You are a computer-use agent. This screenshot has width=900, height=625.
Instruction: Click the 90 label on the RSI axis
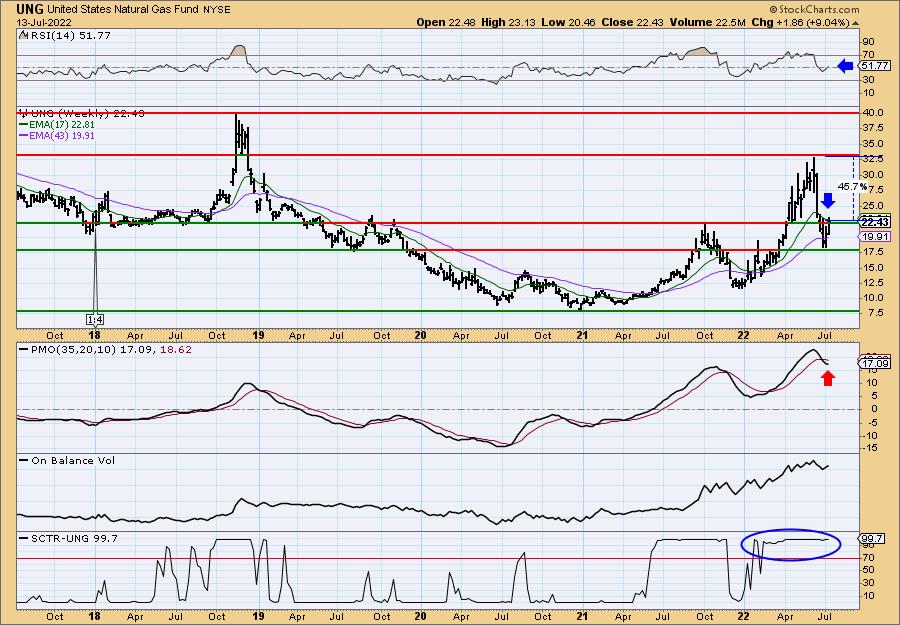pos(868,42)
